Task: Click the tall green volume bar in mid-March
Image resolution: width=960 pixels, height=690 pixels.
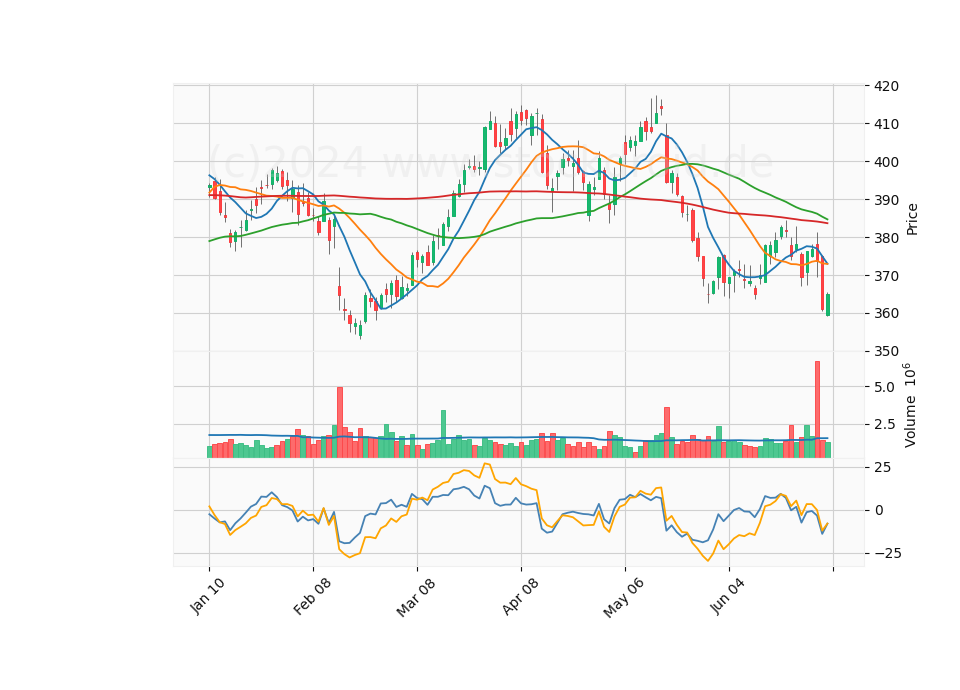Action: point(443,433)
